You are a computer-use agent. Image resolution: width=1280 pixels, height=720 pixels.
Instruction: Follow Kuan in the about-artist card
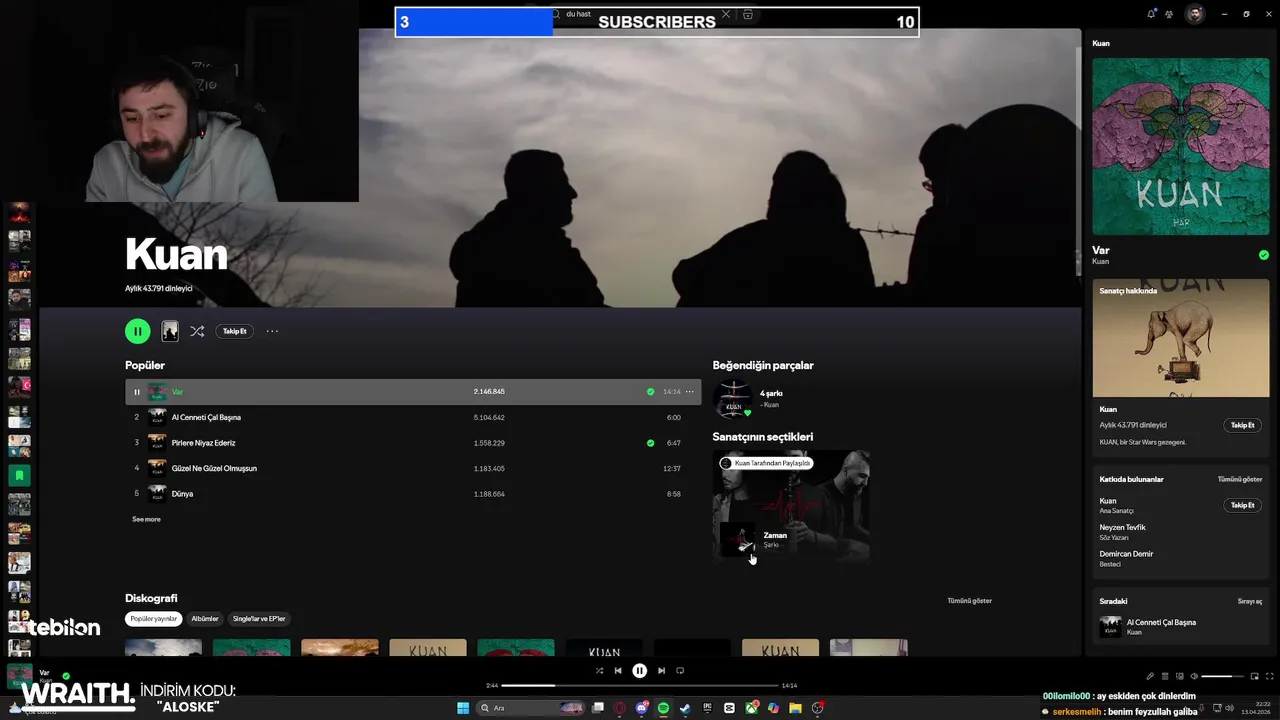coord(1242,425)
